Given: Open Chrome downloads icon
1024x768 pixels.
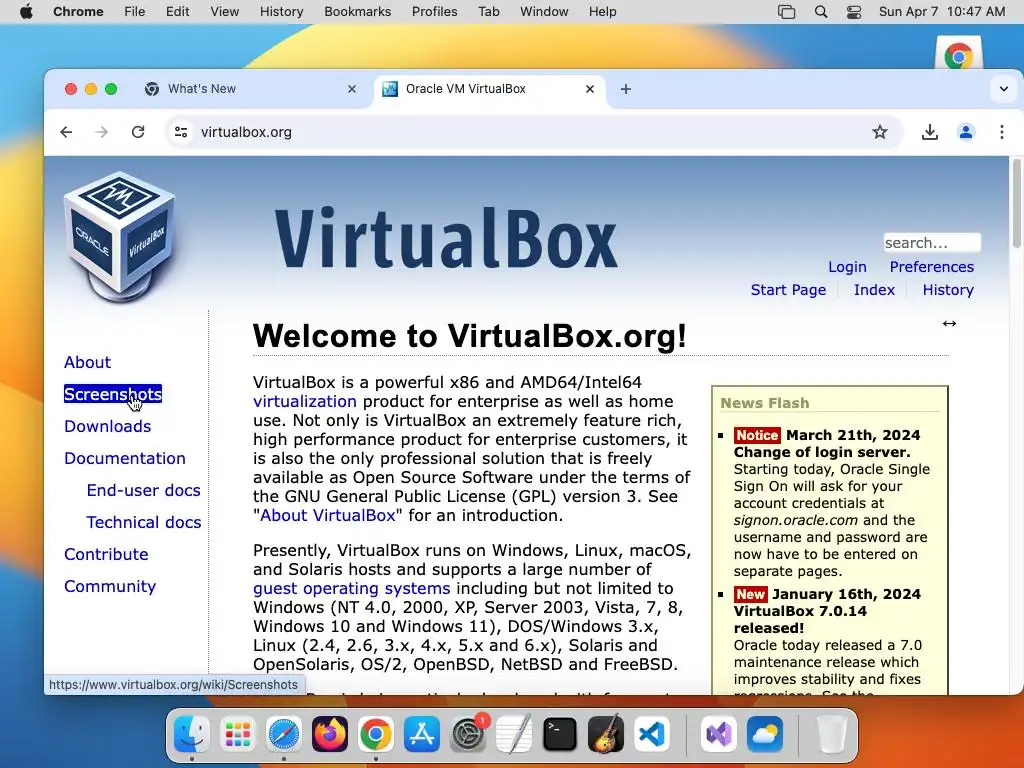Looking at the screenshot, I should click(x=929, y=132).
